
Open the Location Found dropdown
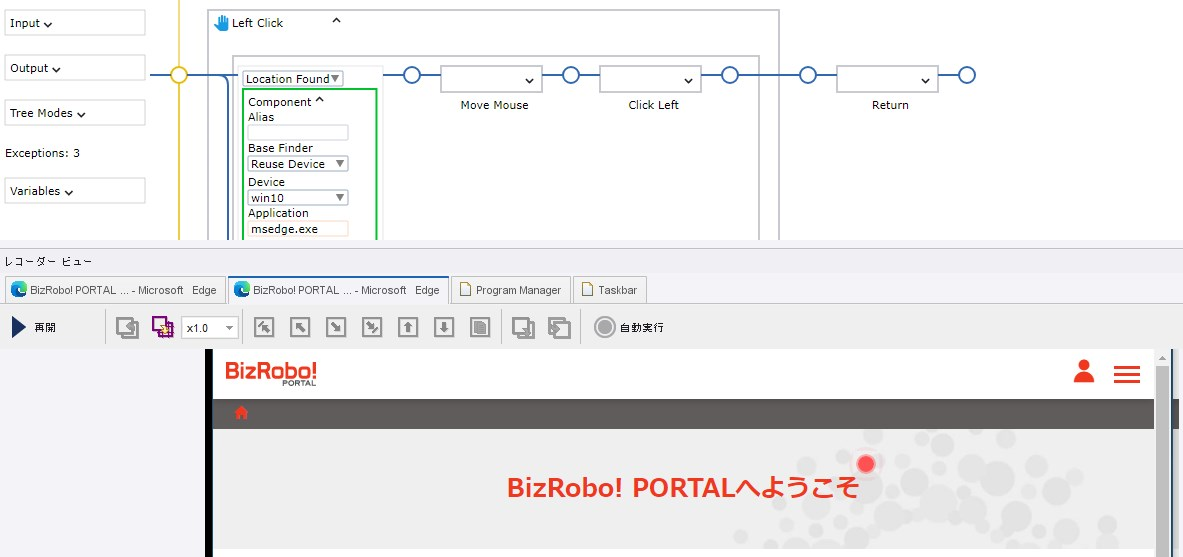293,78
